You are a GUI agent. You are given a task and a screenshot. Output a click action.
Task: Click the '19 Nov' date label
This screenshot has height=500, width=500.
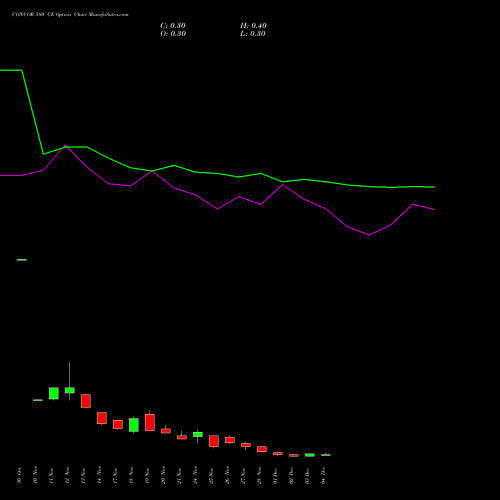tap(147, 476)
